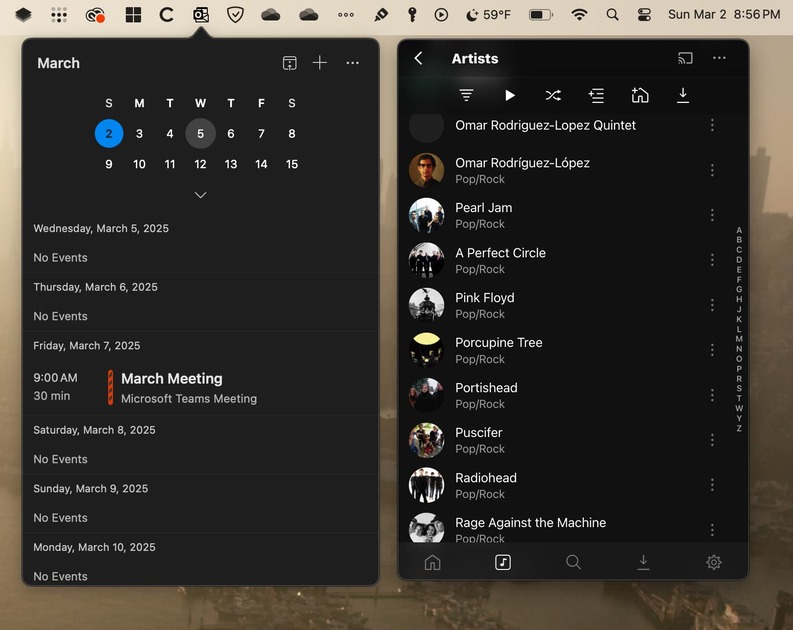Click the A Perfect Circle thumbnail
Viewport: 793px width, 630px height.
[426, 260]
